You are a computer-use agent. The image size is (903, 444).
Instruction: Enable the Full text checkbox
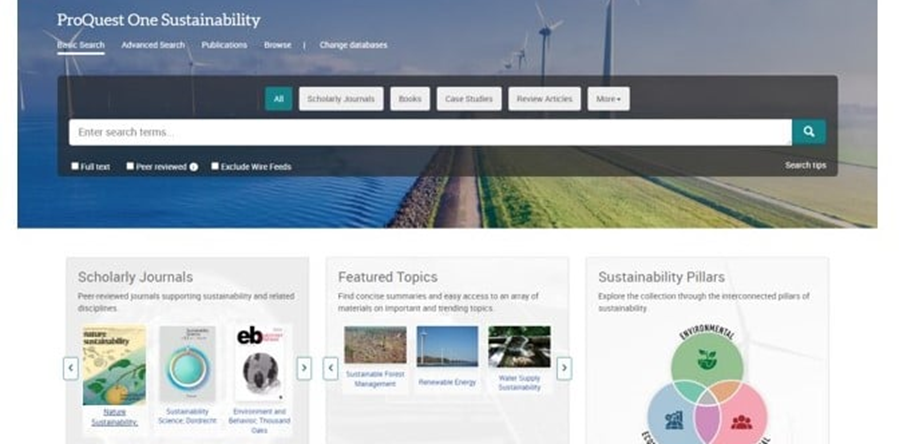[x=75, y=166]
